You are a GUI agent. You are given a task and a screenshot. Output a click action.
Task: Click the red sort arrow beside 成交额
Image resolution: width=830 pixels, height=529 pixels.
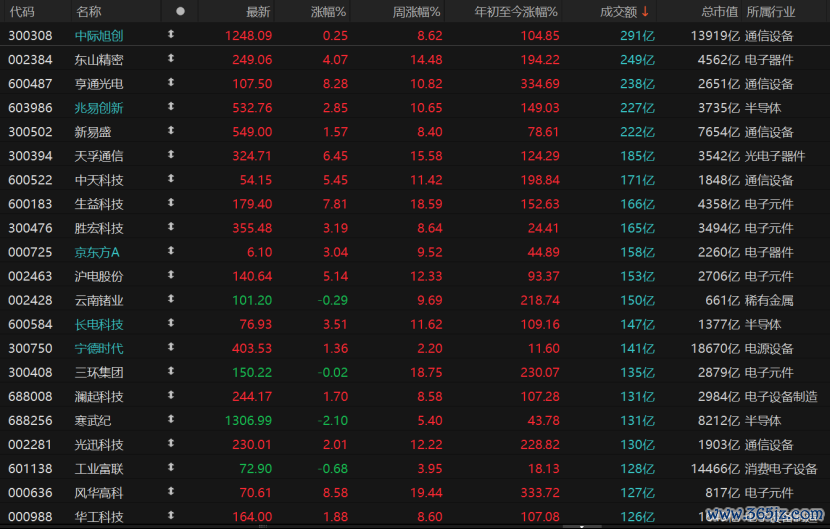pyautogui.click(x=645, y=12)
